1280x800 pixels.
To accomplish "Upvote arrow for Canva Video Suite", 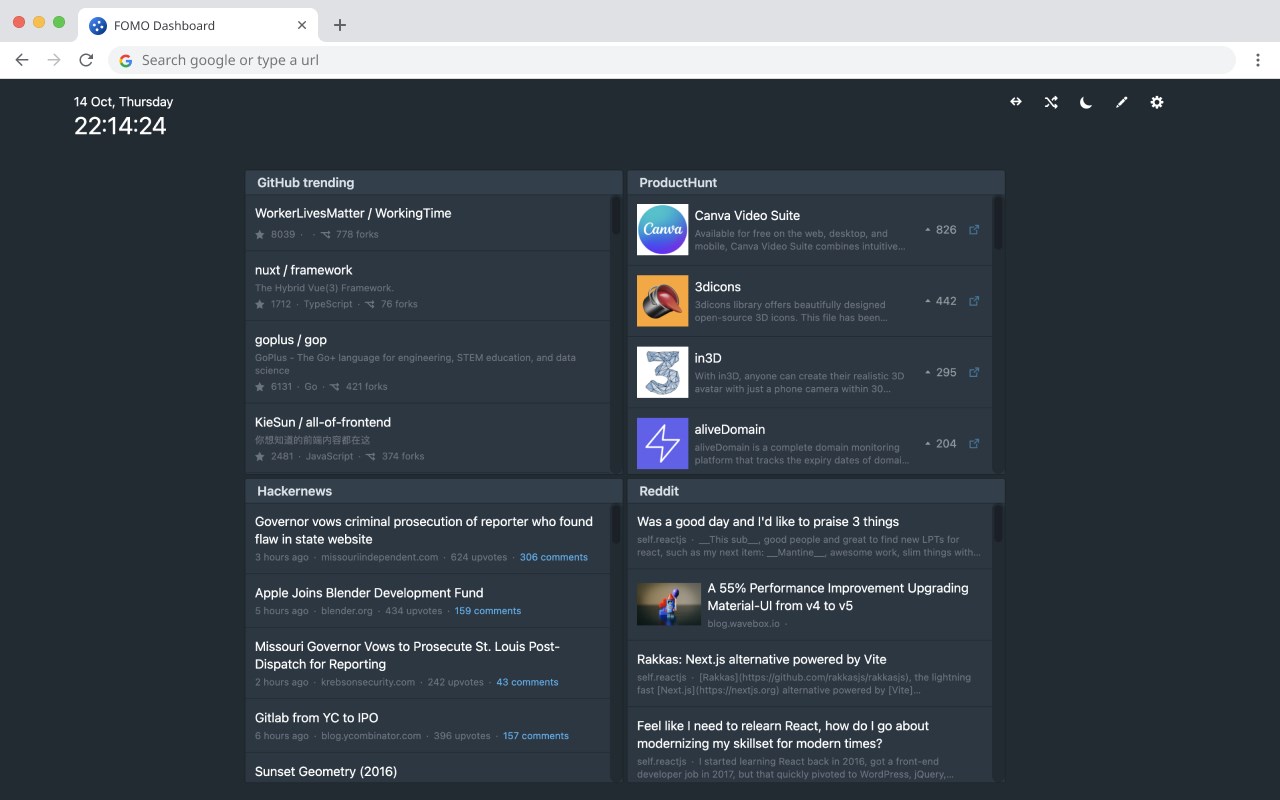I will tap(928, 230).
